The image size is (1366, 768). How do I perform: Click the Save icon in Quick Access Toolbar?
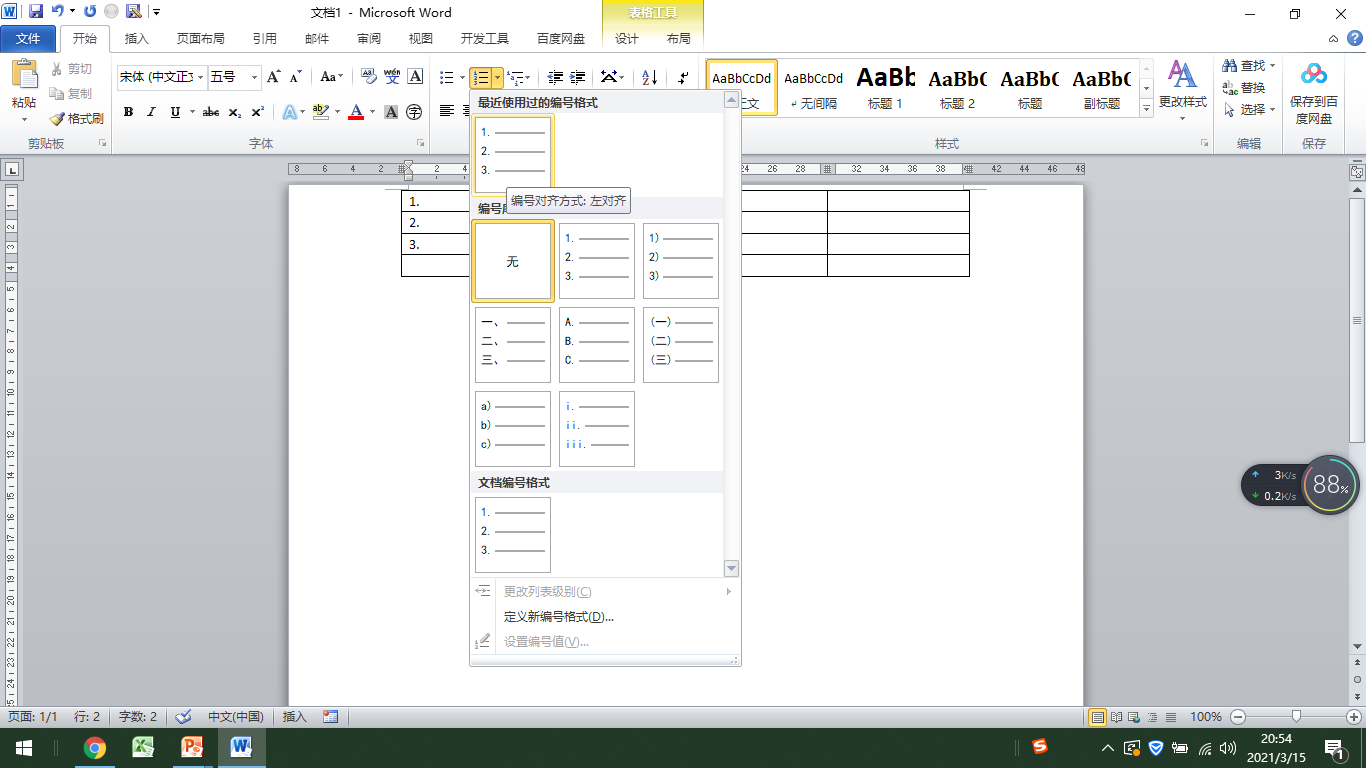point(36,12)
